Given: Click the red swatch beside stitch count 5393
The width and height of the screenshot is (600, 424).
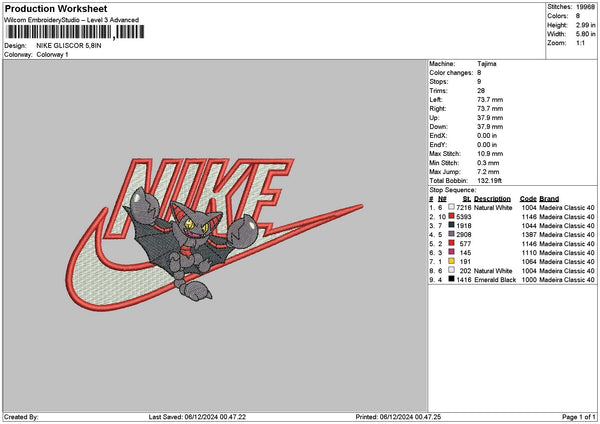Looking at the screenshot, I should [452, 216].
